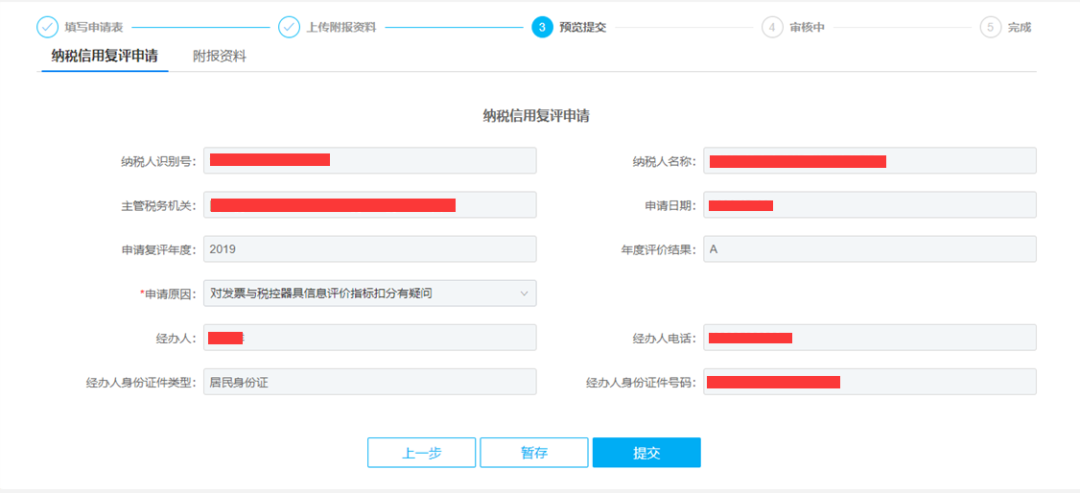Click the 申请复评年度 label text
Viewport: 1080px width, 493px height.
pyautogui.click(x=160, y=250)
